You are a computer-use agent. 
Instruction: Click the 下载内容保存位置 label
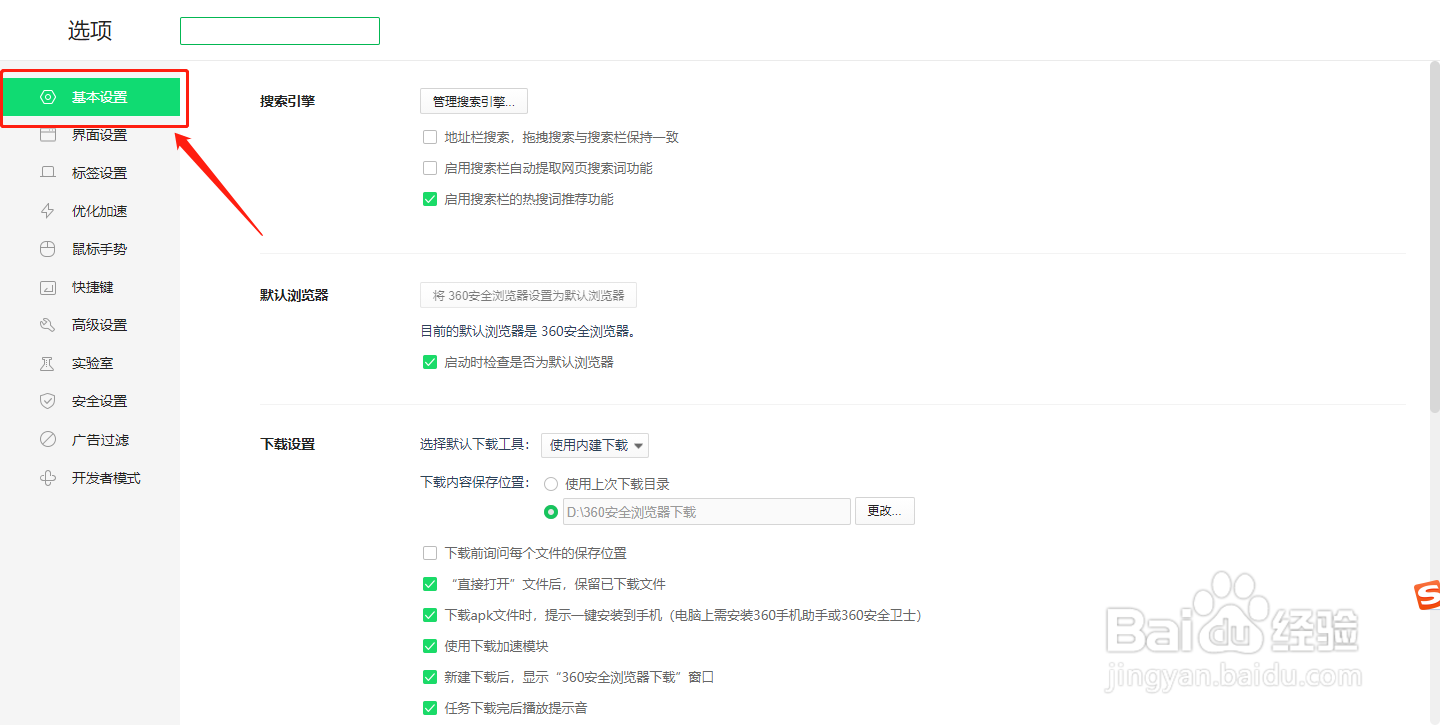[x=475, y=483]
